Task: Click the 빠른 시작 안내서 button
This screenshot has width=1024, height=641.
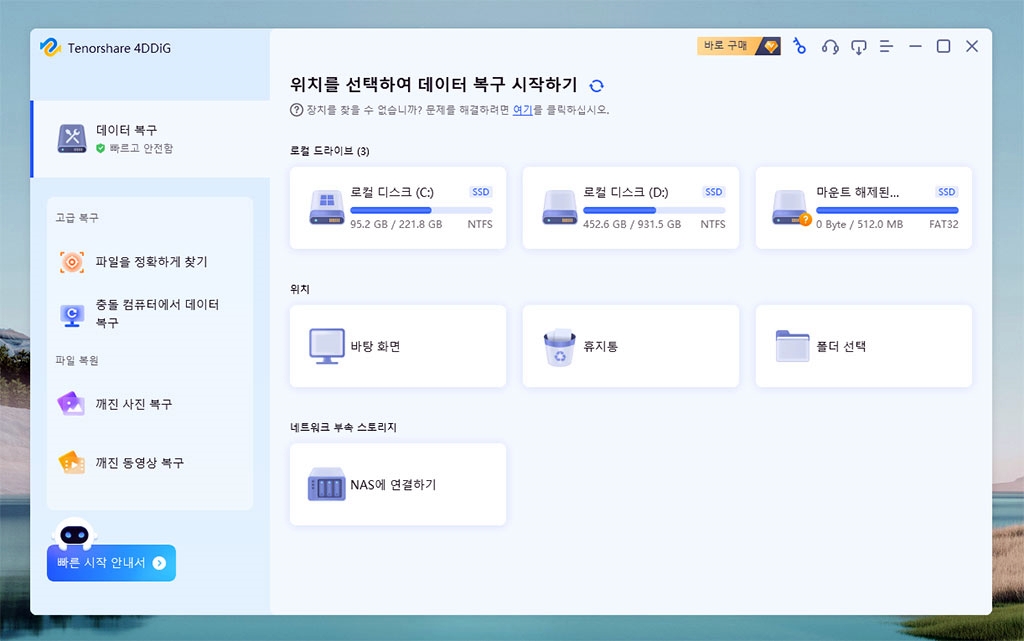Action: pos(111,563)
